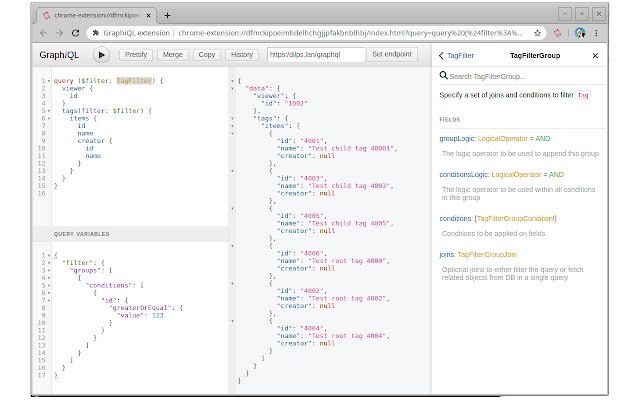Click the TagFilter type in the query
The image size is (640, 400).
134,81
